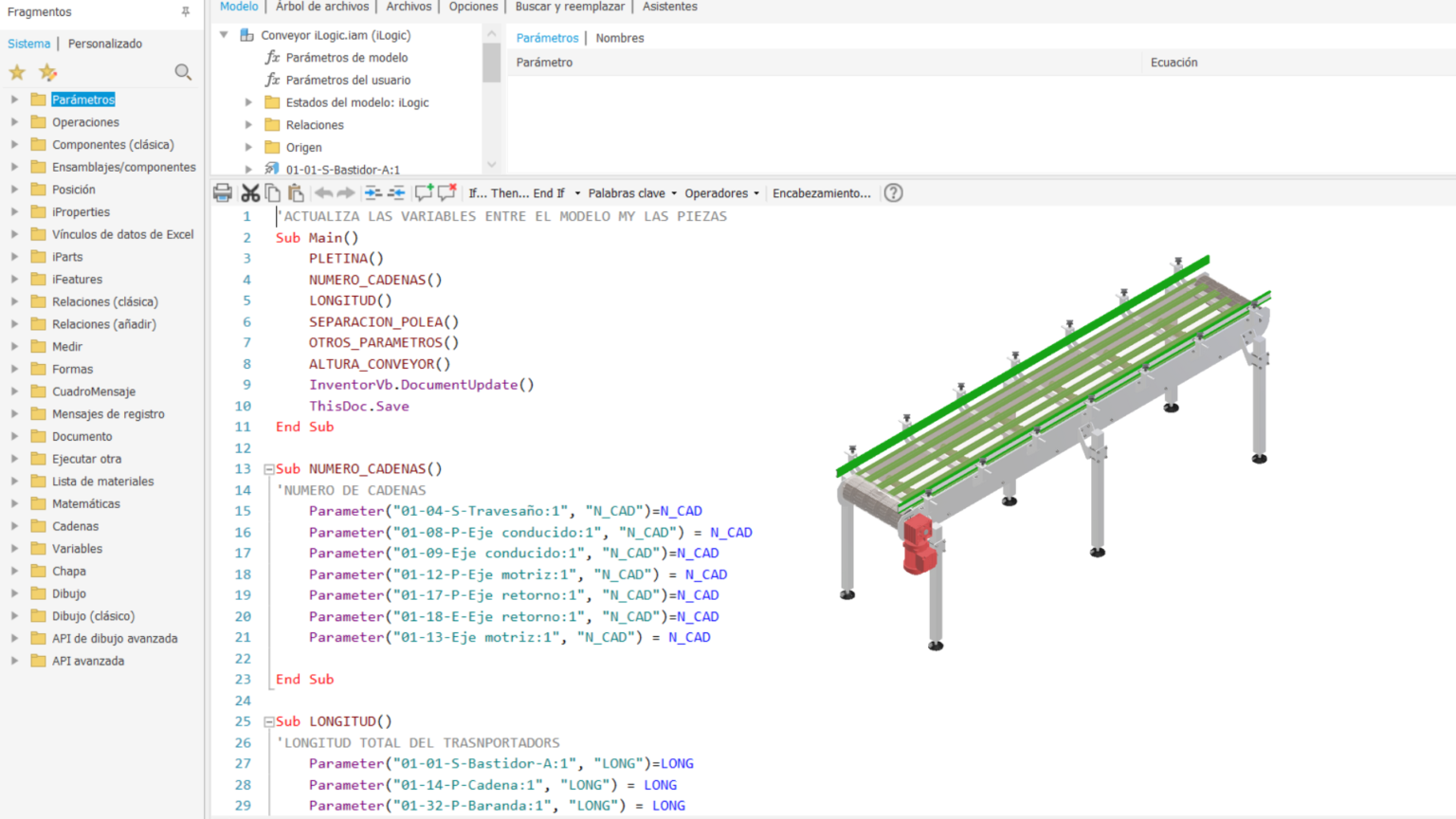Click the search magnifier in Fragmentos panel
This screenshot has height=819, width=1456.
point(182,71)
